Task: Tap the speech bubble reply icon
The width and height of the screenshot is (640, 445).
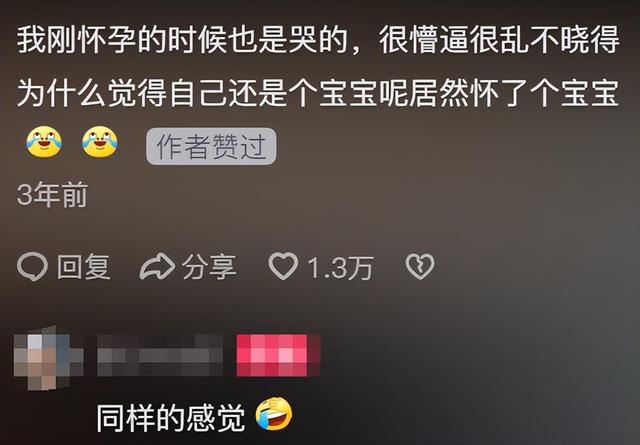Action: click(32, 267)
